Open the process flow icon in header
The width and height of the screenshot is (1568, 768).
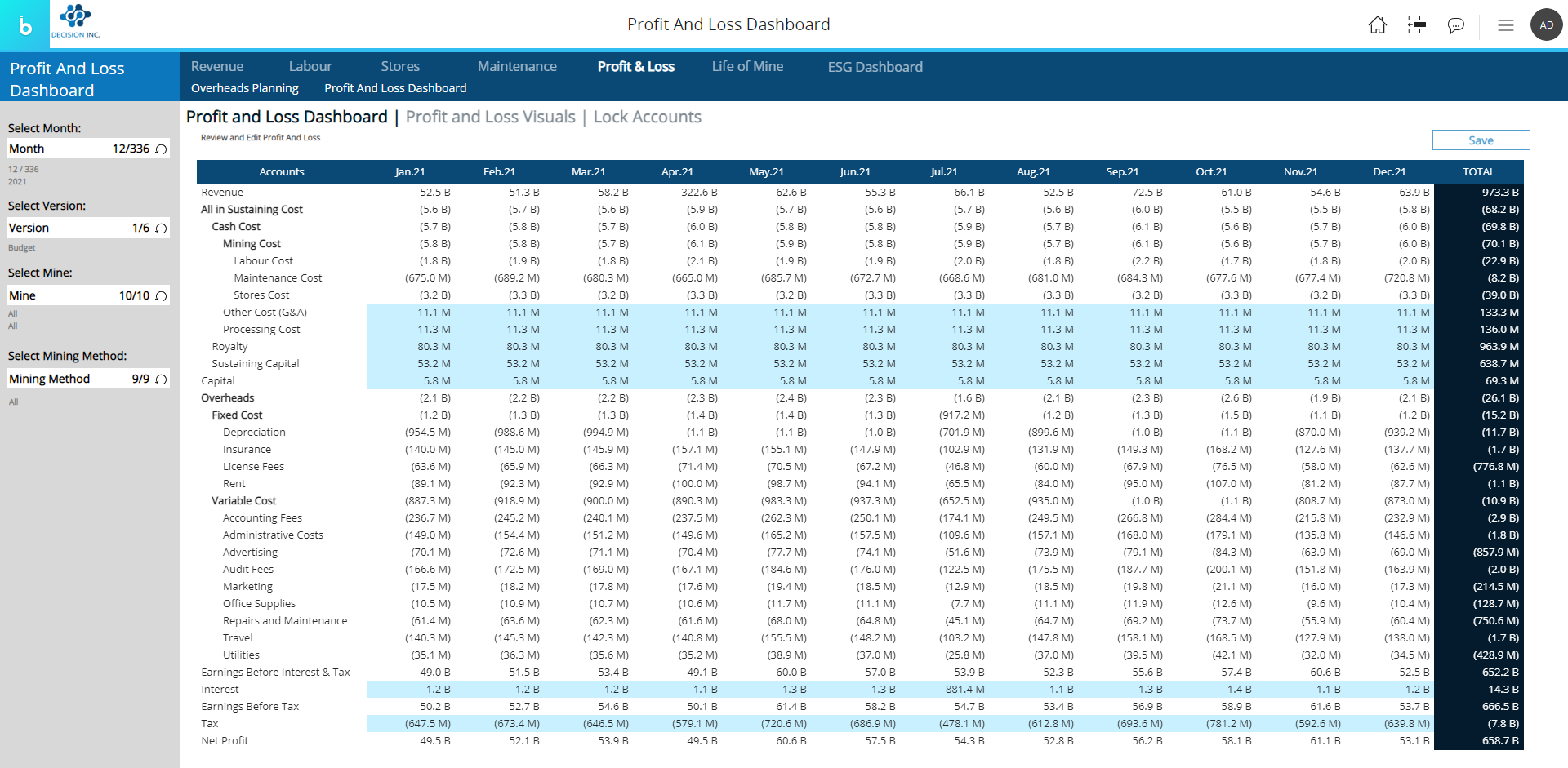pos(1416,25)
